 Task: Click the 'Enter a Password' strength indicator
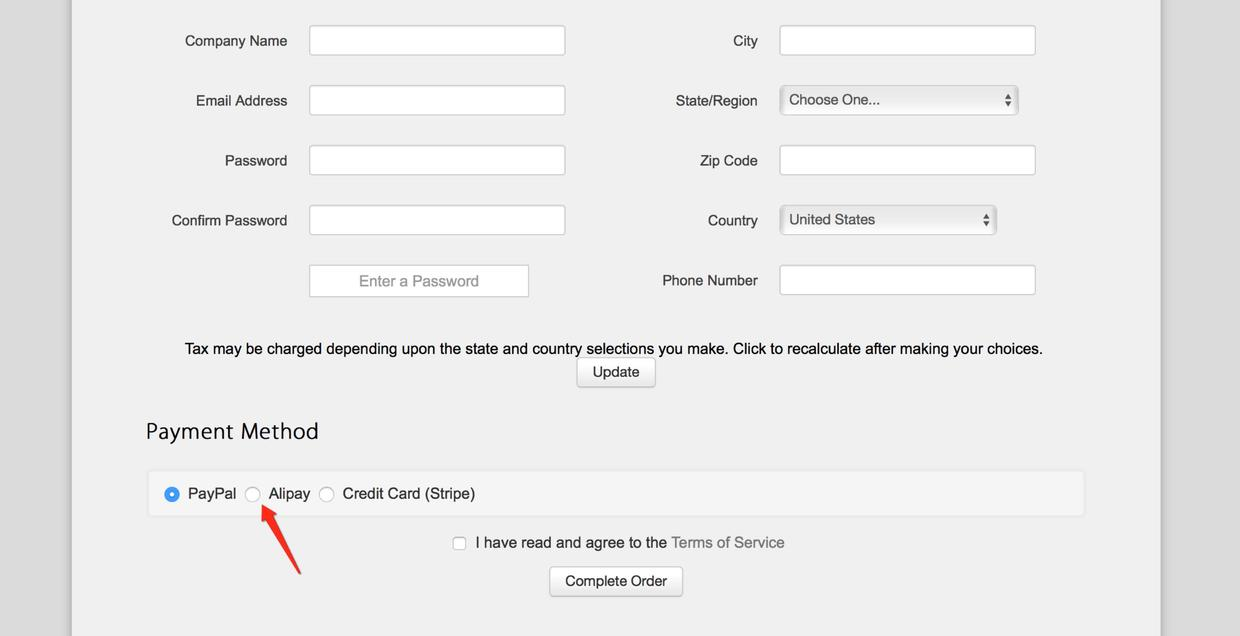419,281
